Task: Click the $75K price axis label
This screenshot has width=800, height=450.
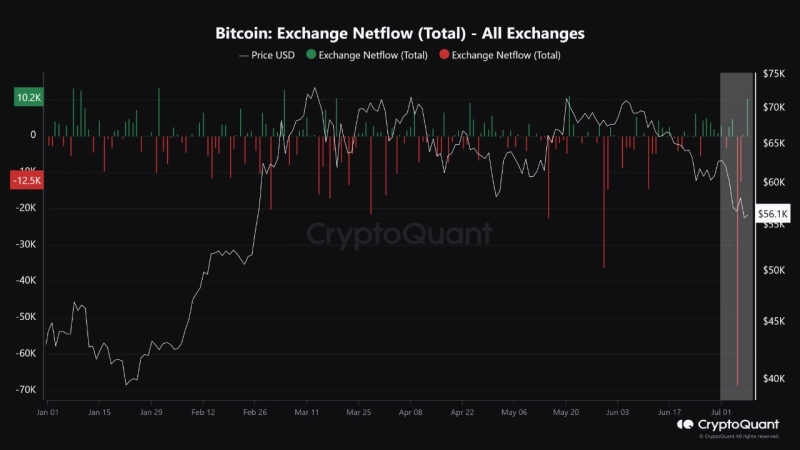Action: coord(773,74)
